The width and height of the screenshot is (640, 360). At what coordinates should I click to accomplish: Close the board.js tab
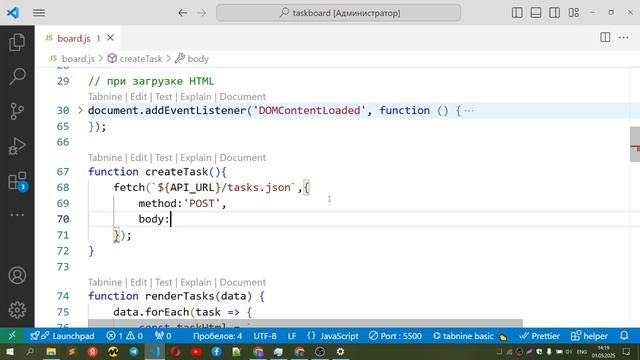click(x=110, y=38)
